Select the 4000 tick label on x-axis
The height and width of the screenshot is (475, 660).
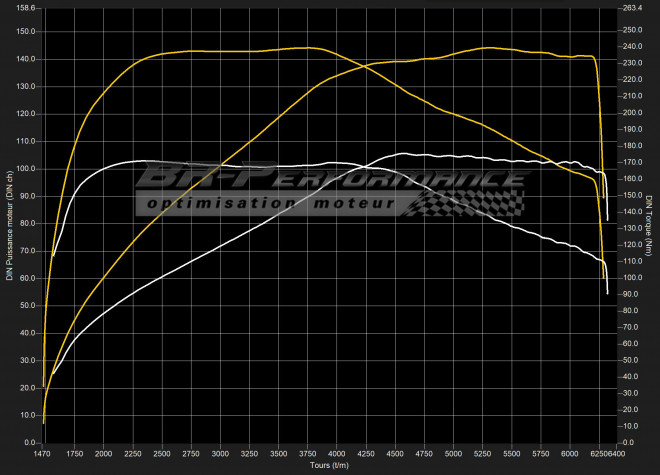pos(337,454)
